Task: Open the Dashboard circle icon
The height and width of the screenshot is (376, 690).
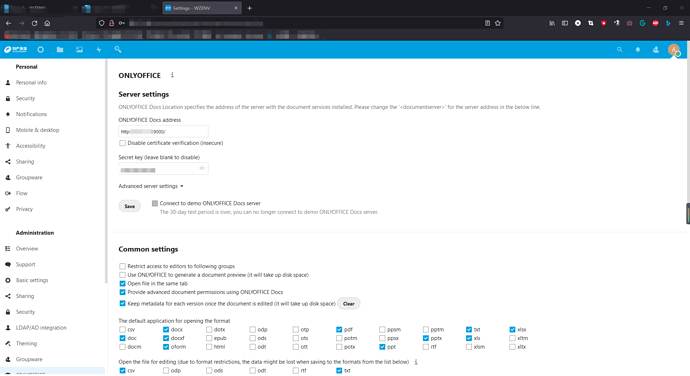Action: pos(40,50)
